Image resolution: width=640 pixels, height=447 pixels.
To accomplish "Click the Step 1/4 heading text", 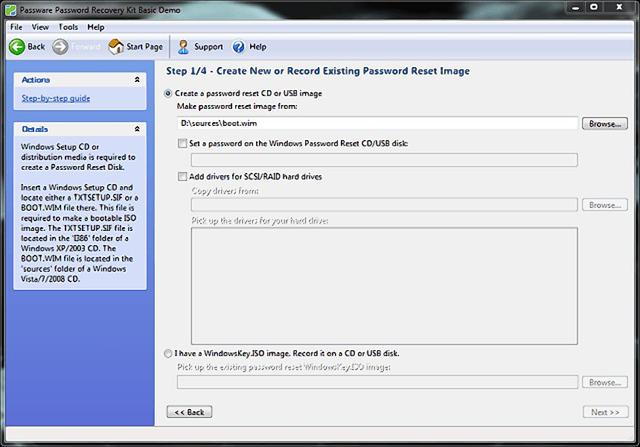I will click(318, 71).
